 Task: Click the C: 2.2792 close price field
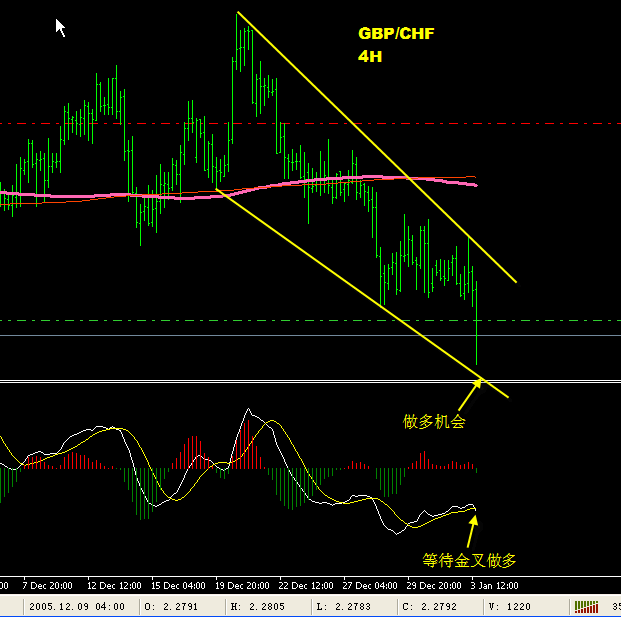click(x=430, y=606)
